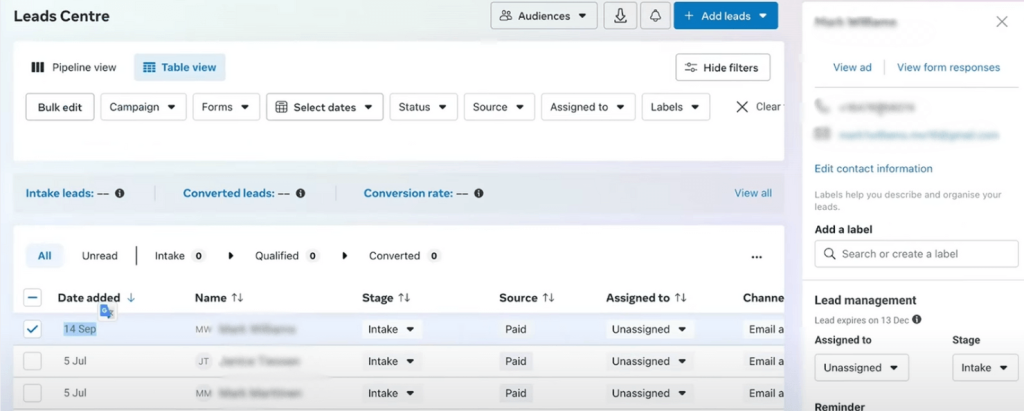The height and width of the screenshot is (411, 1024).
Task: Click the 14 Sep date cell
Action: [x=80, y=329]
